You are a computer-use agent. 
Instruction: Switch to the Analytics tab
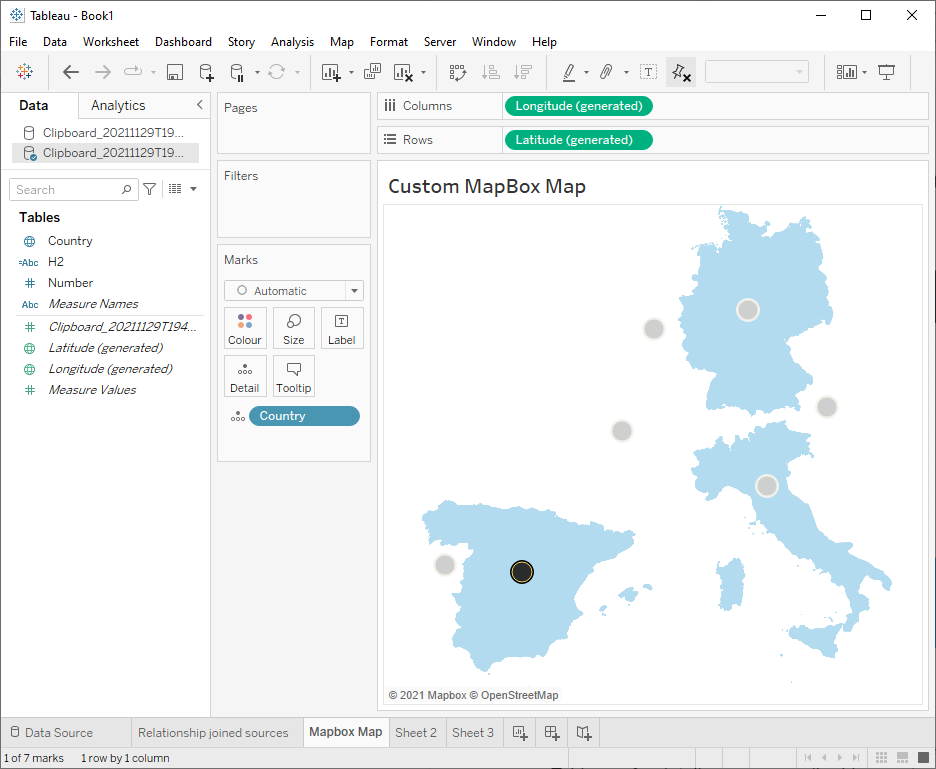click(117, 105)
